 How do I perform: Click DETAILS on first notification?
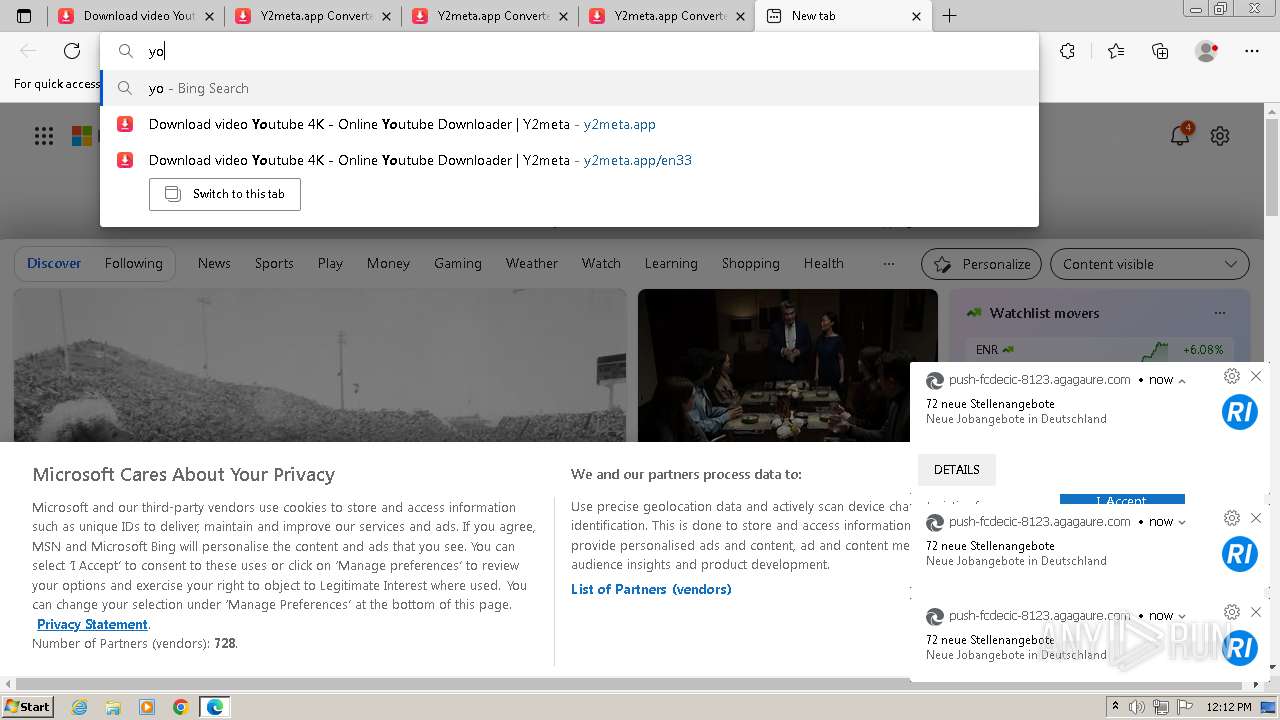(x=957, y=469)
